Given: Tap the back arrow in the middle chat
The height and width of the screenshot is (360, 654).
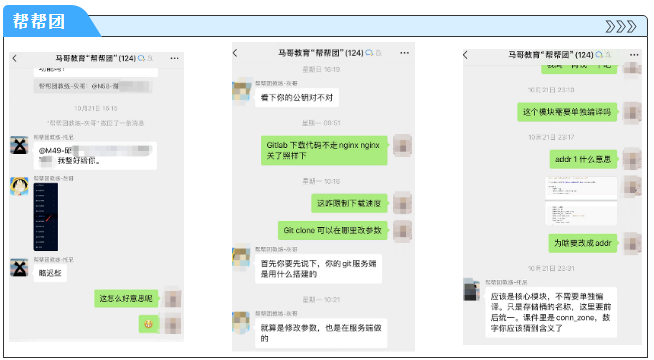Looking at the screenshot, I should [x=235, y=53].
